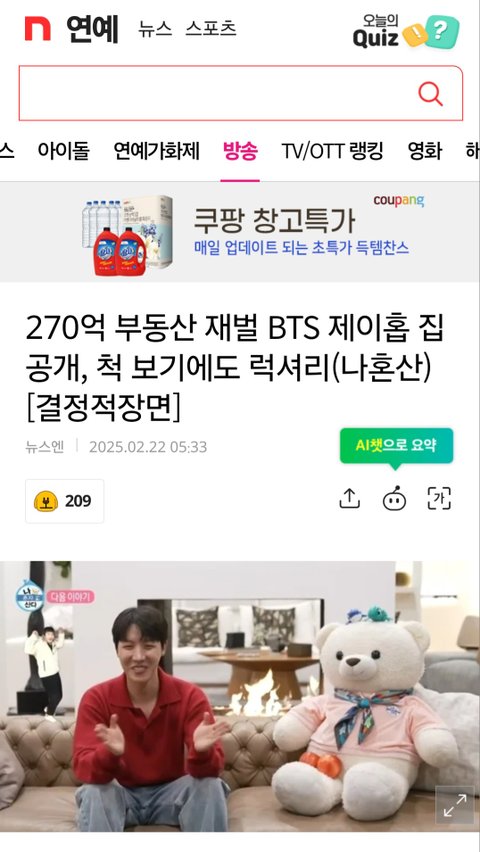Image resolution: width=480 pixels, height=852 pixels.
Task: Go to the 영화 tab
Action: [425, 151]
